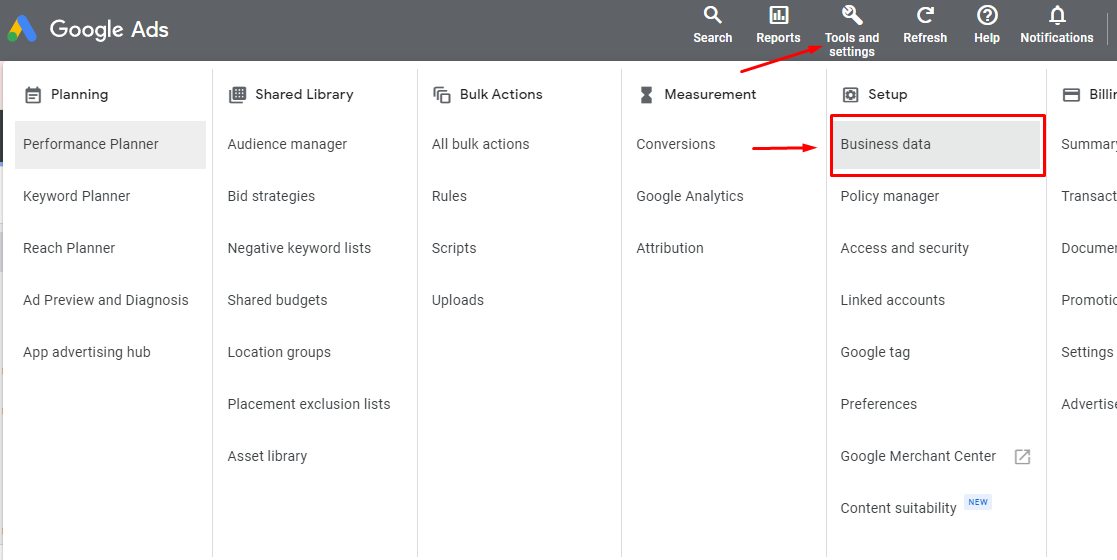The width and height of the screenshot is (1117, 560).
Task: Open All bulk actions
Action: coord(481,144)
